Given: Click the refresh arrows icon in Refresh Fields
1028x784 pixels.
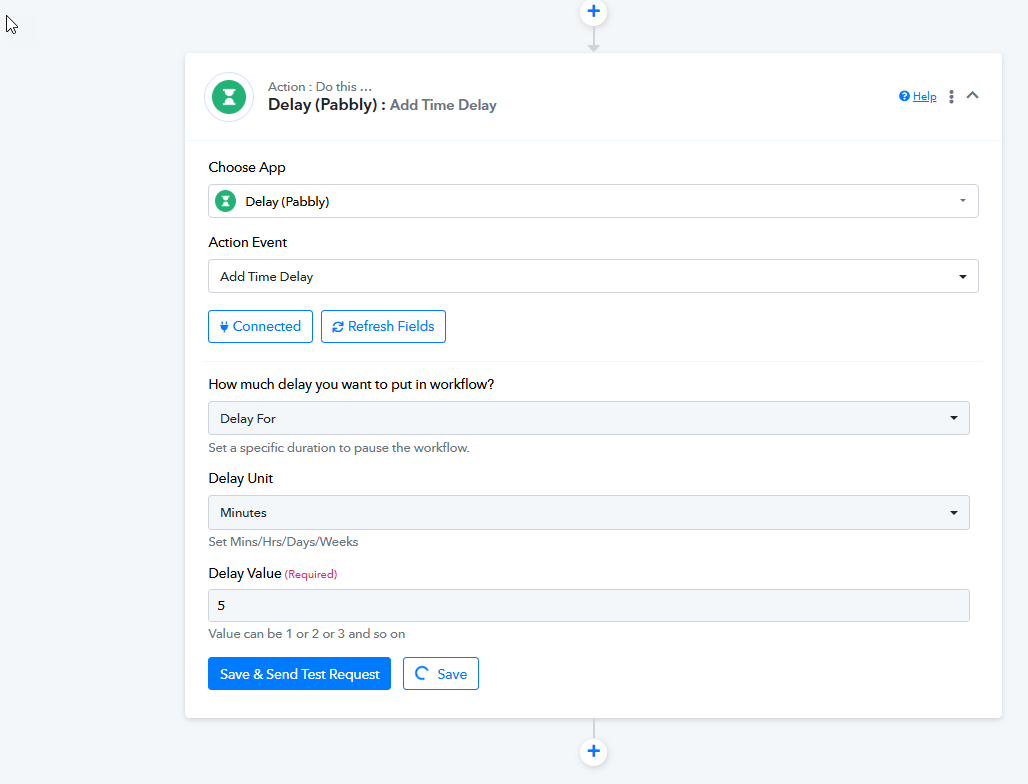Looking at the screenshot, I should [338, 327].
